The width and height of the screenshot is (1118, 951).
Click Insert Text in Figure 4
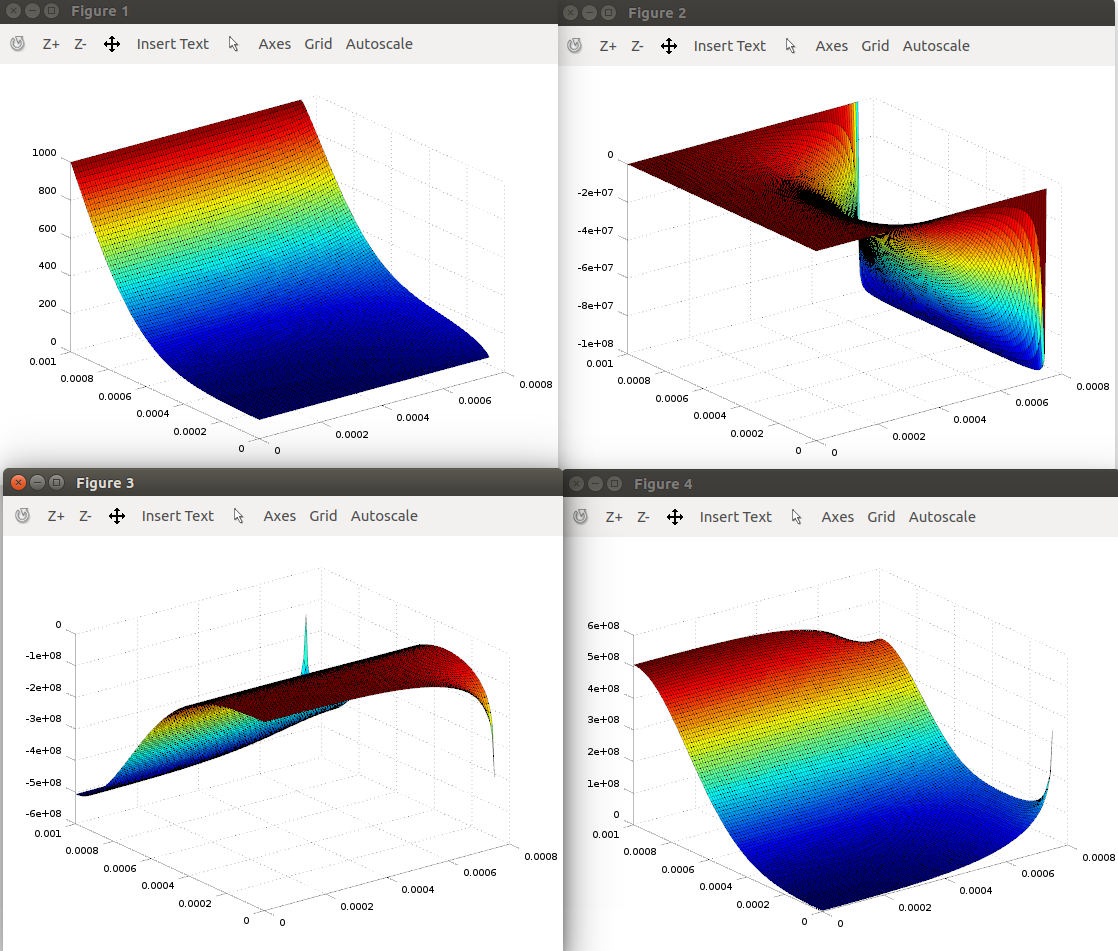735,517
